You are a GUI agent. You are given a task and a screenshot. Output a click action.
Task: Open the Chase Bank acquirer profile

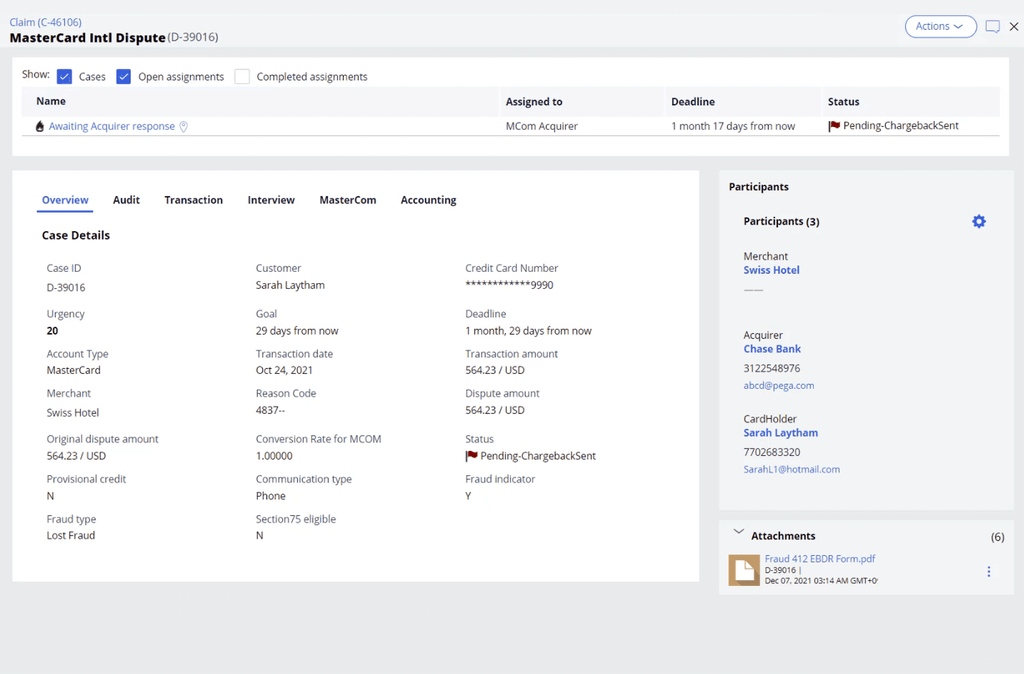pyautogui.click(x=771, y=349)
